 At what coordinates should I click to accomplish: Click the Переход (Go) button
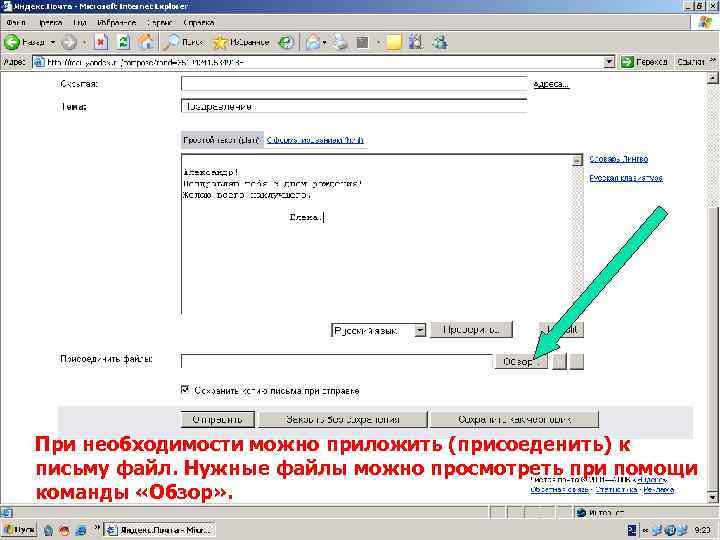(x=644, y=62)
